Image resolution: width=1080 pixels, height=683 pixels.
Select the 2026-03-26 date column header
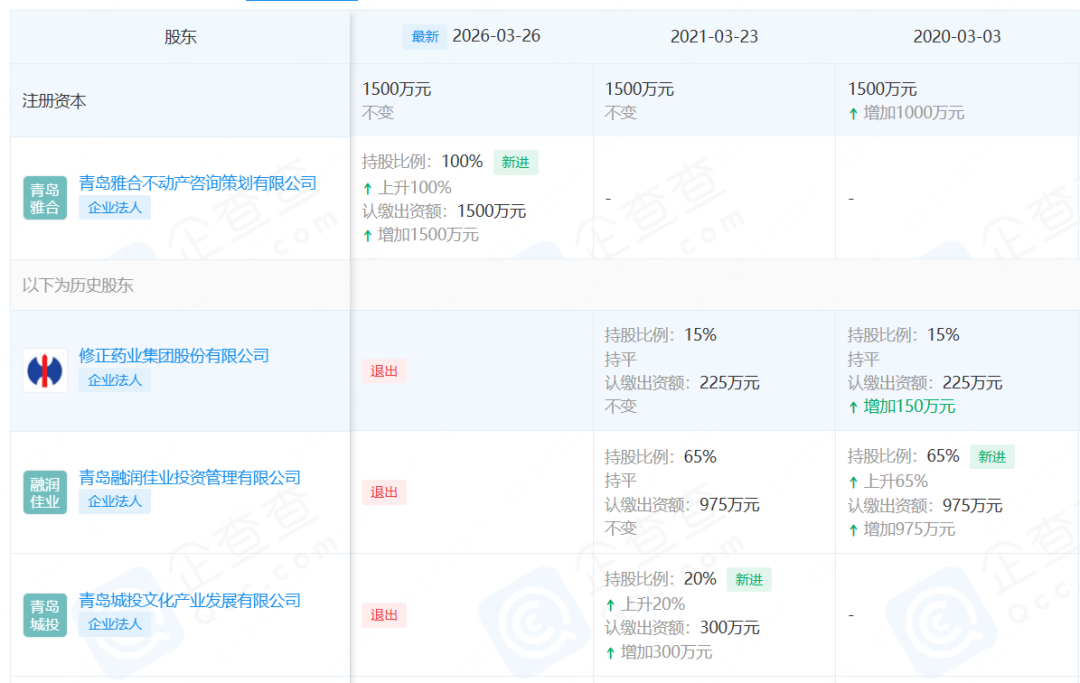496,36
